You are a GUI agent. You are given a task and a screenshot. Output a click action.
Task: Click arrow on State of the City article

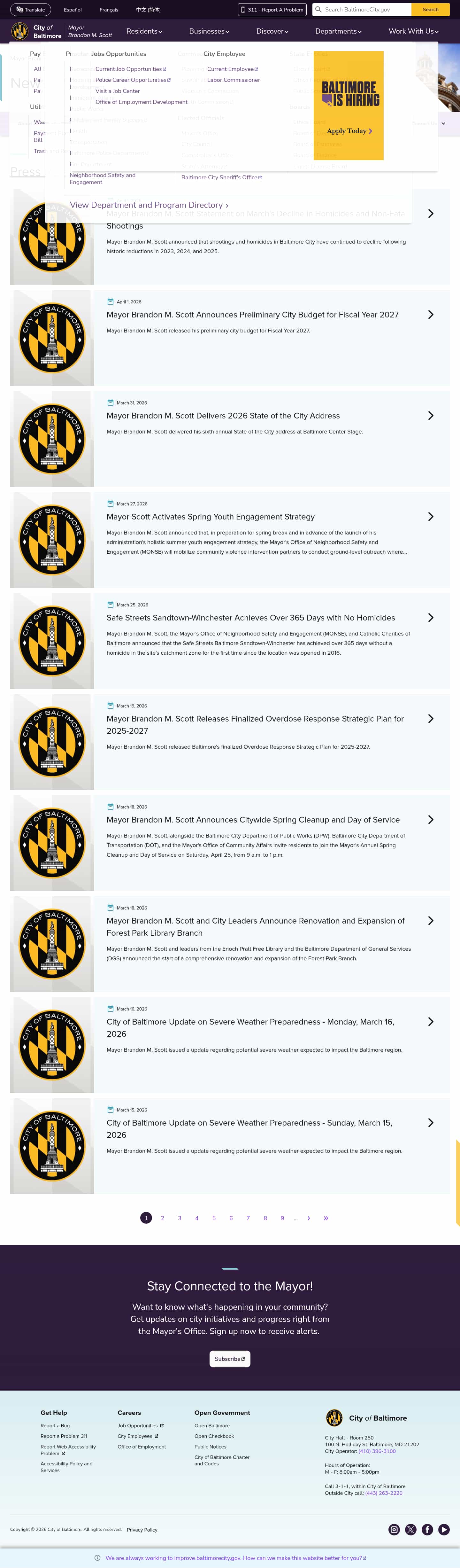tap(431, 416)
